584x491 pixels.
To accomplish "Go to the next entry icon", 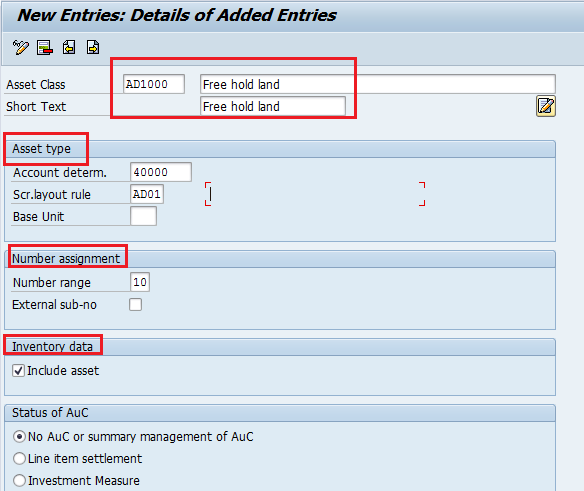I will (93, 47).
